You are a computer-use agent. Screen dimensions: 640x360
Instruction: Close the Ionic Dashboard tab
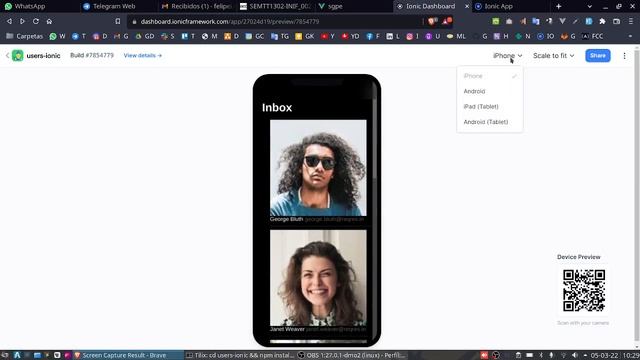coord(467,6)
